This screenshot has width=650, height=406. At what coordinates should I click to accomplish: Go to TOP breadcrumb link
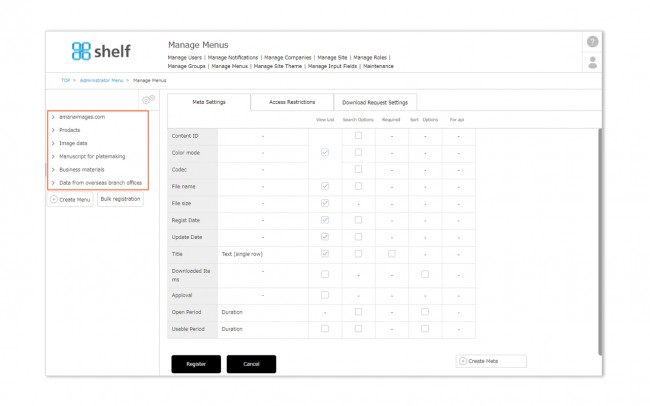point(65,80)
